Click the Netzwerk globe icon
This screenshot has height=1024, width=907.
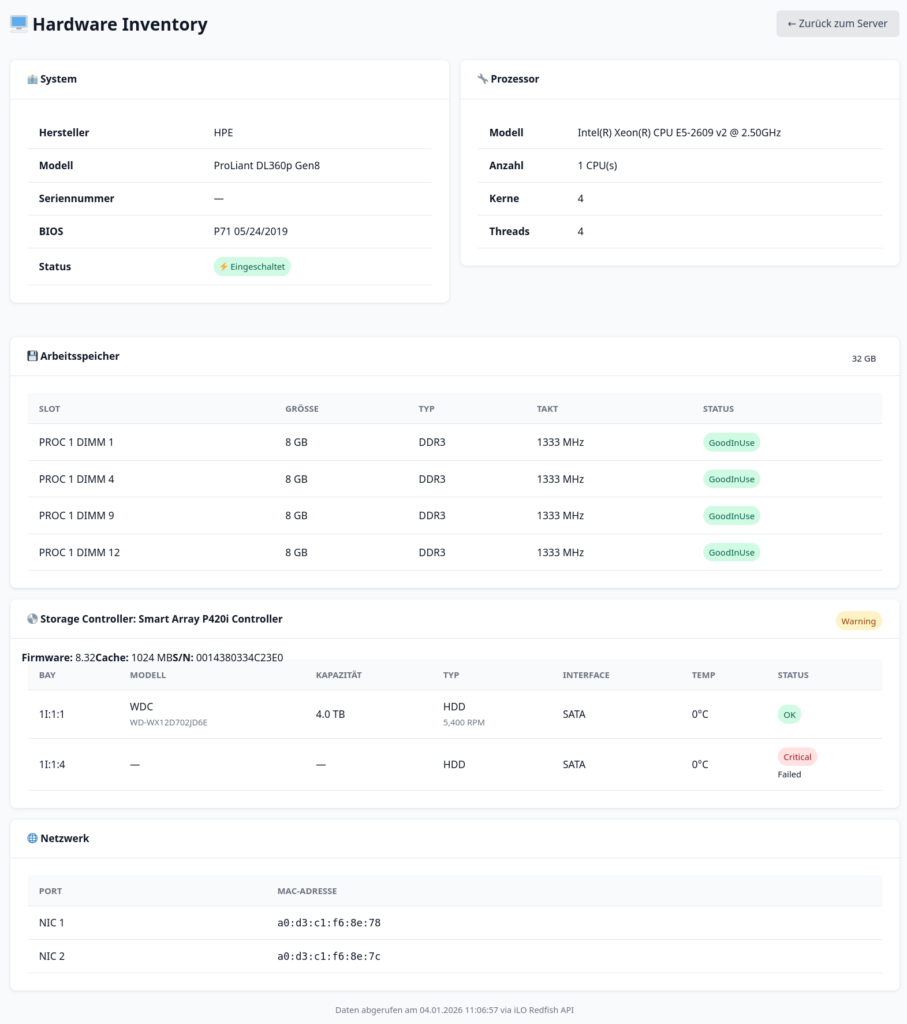click(32, 838)
